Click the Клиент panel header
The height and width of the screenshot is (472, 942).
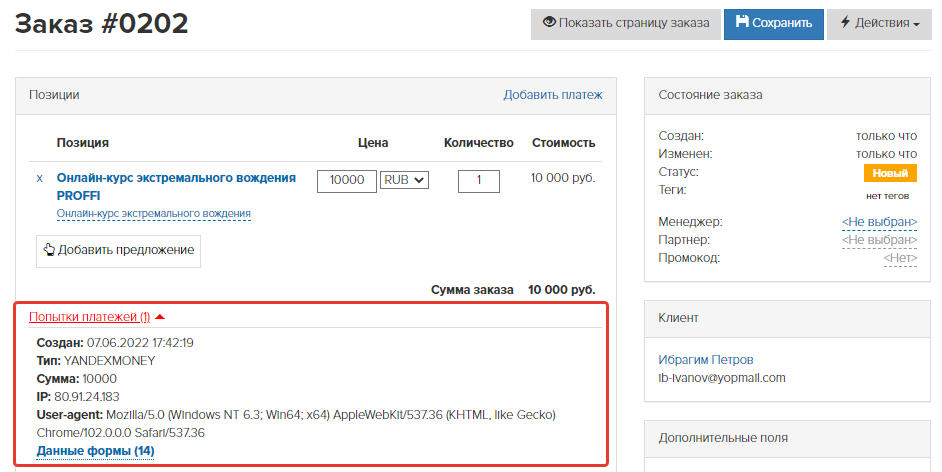coord(787,319)
